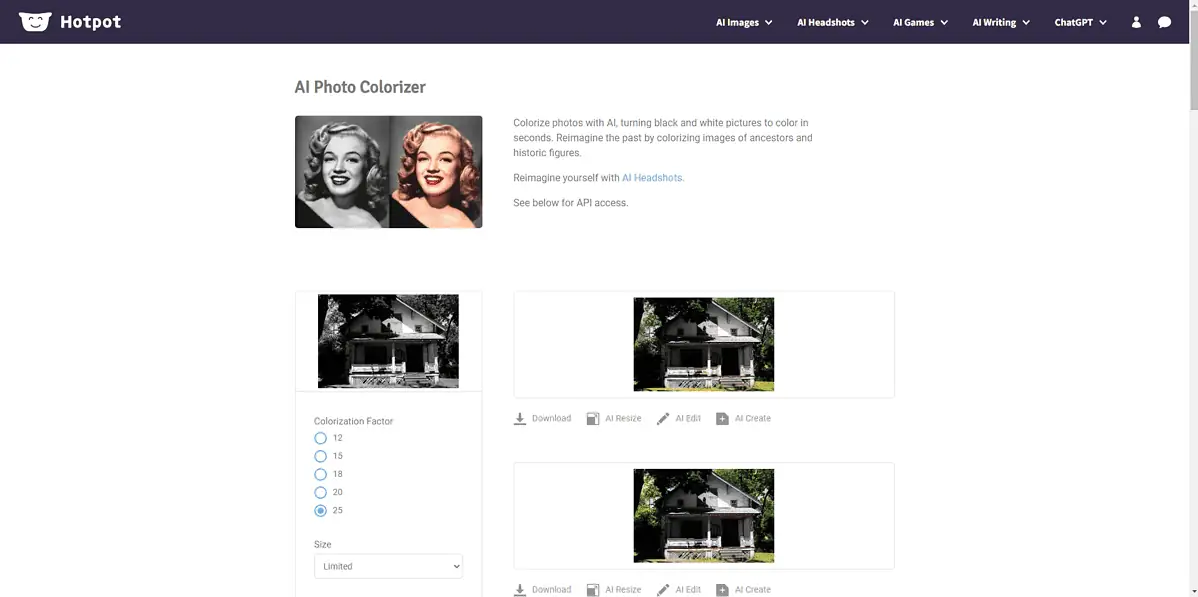The height and width of the screenshot is (597, 1198).
Task: Select Colorization Factor 18
Action: [321, 474]
